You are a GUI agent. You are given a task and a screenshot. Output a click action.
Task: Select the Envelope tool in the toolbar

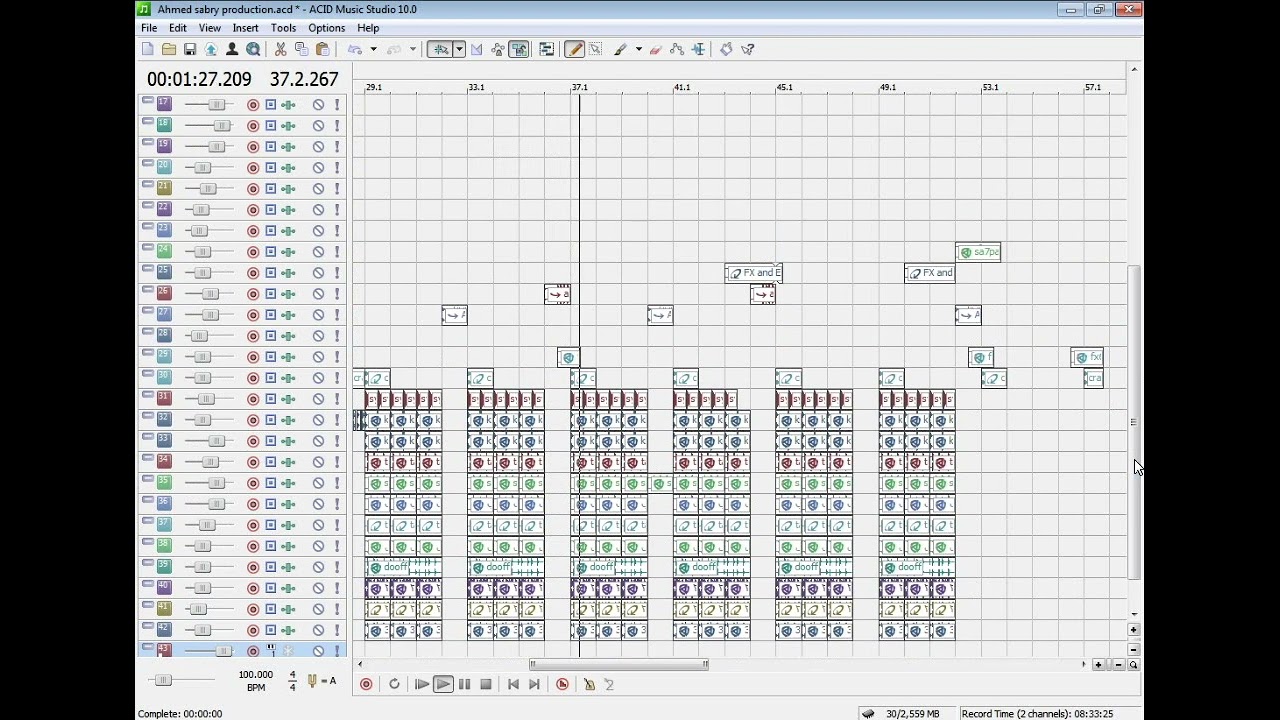coord(677,49)
